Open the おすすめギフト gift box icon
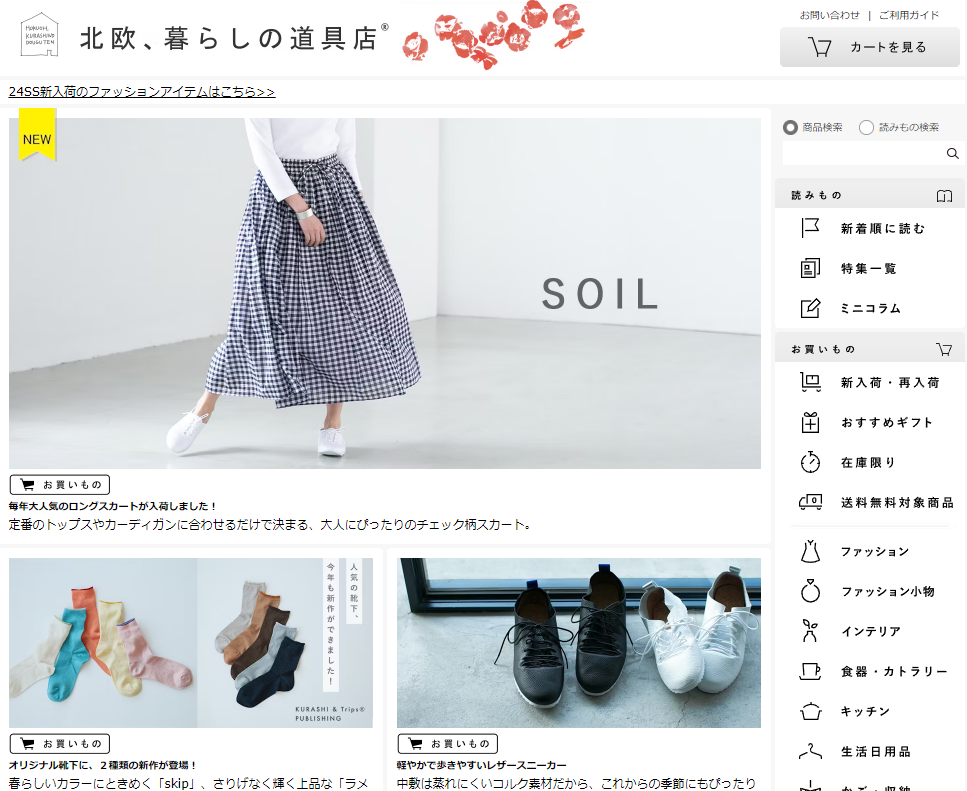 coord(810,422)
